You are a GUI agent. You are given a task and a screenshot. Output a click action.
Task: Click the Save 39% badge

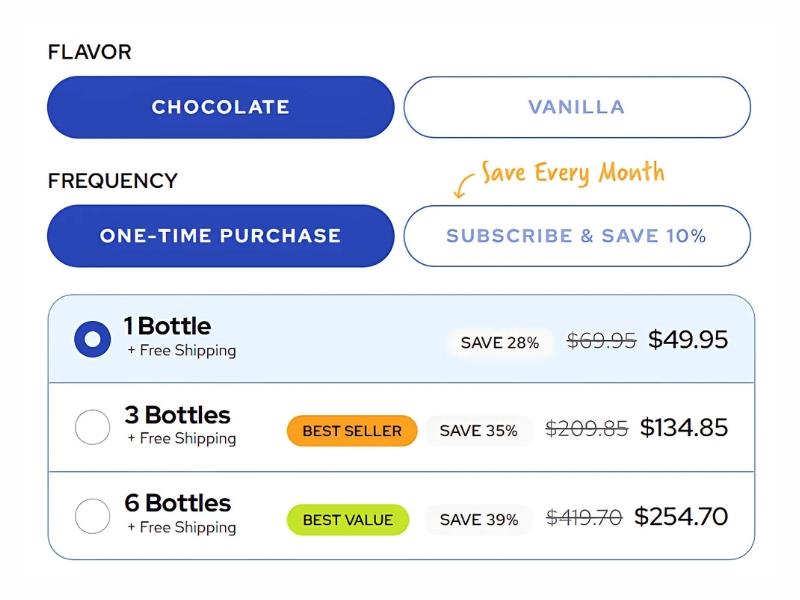(478, 520)
